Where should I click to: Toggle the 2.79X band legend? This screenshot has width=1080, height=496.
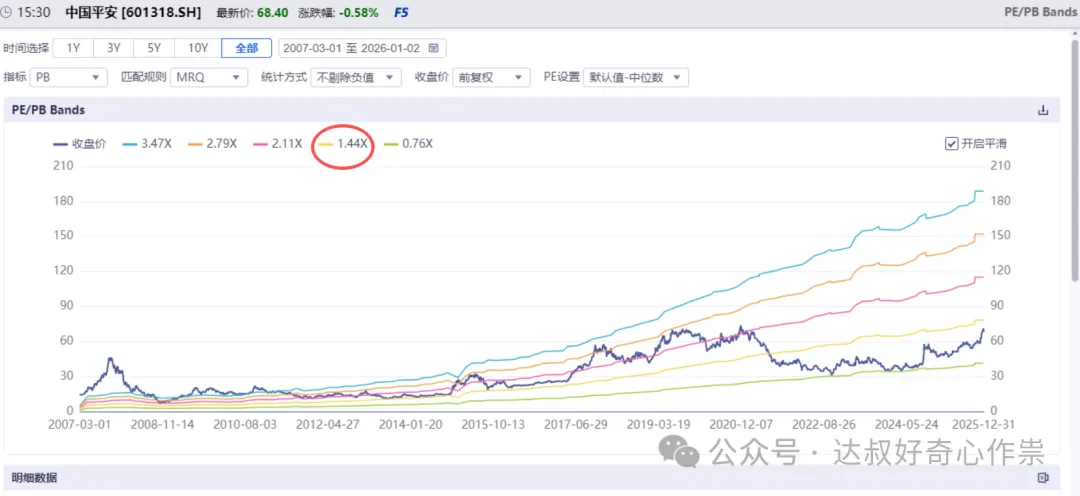[x=211, y=144]
